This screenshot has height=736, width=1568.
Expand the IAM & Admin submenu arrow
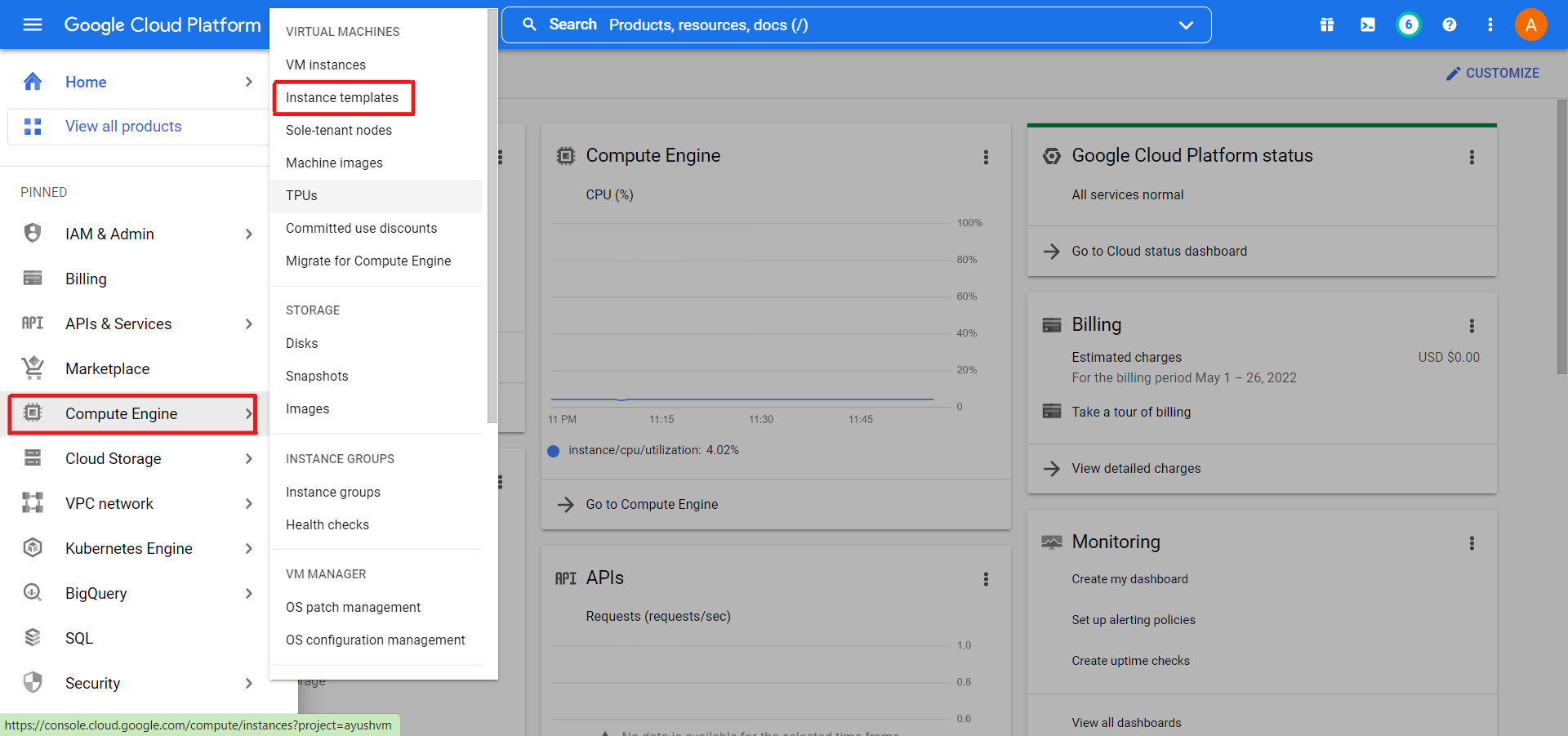[x=248, y=234]
